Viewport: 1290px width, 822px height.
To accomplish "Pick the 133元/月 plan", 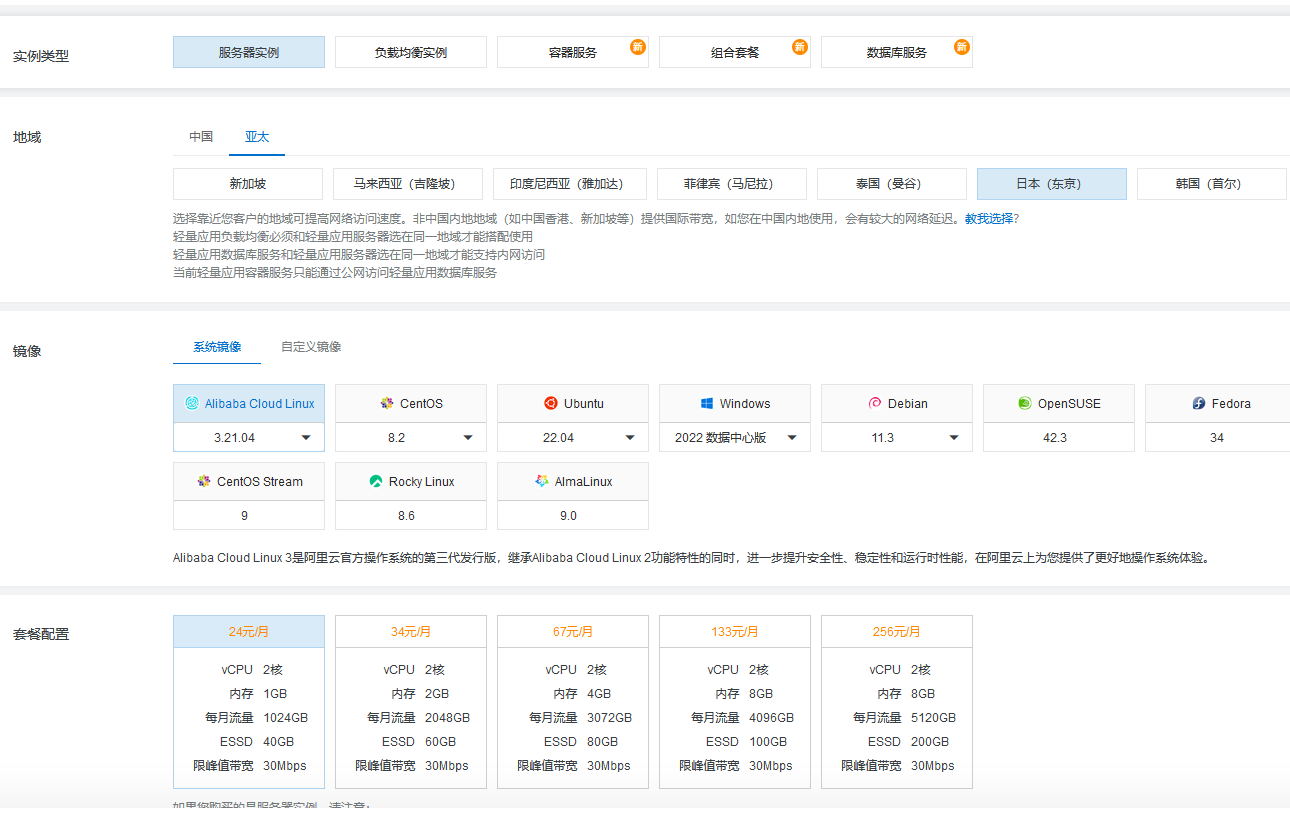I will pos(735,702).
